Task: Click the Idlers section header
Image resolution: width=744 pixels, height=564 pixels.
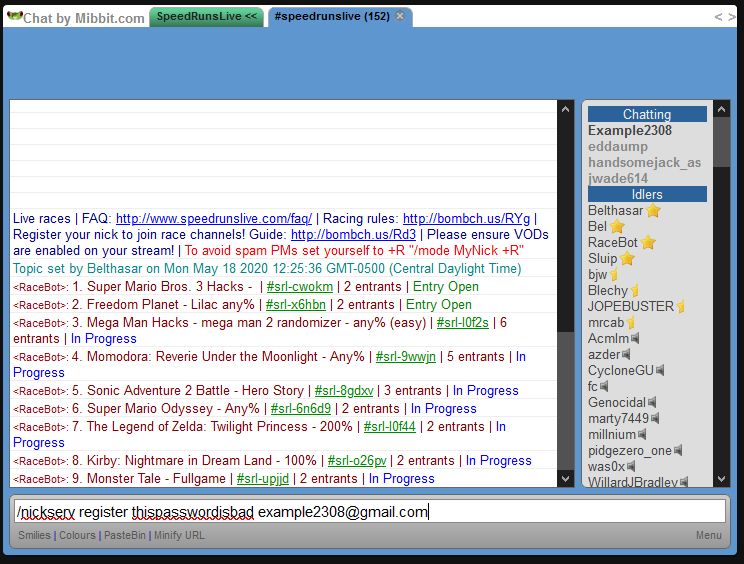Action: [647, 194]
